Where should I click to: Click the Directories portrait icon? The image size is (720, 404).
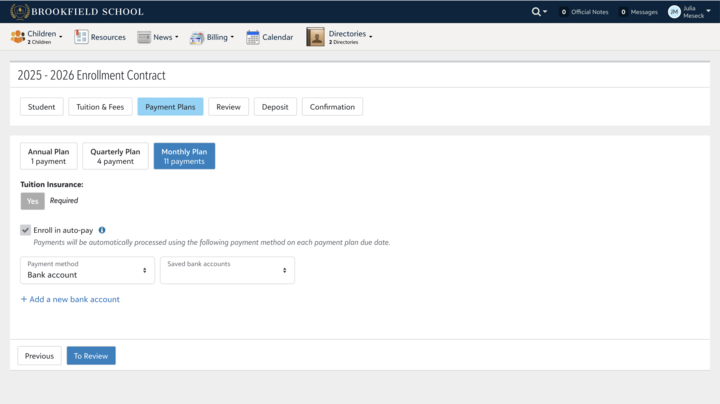[x=315, y=37]
